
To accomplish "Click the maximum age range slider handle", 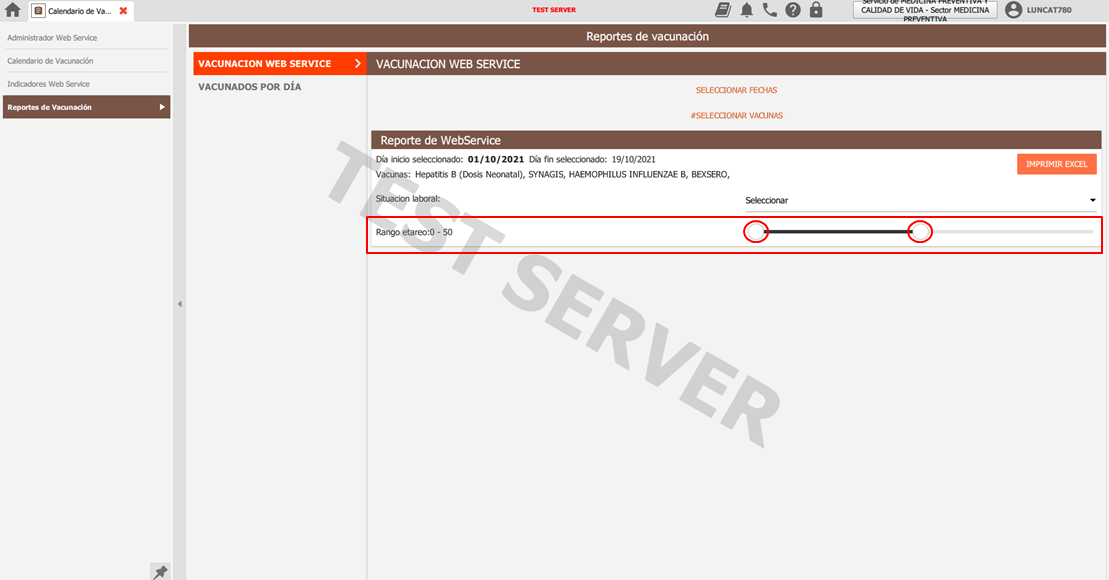I will (x=920, y=232).
